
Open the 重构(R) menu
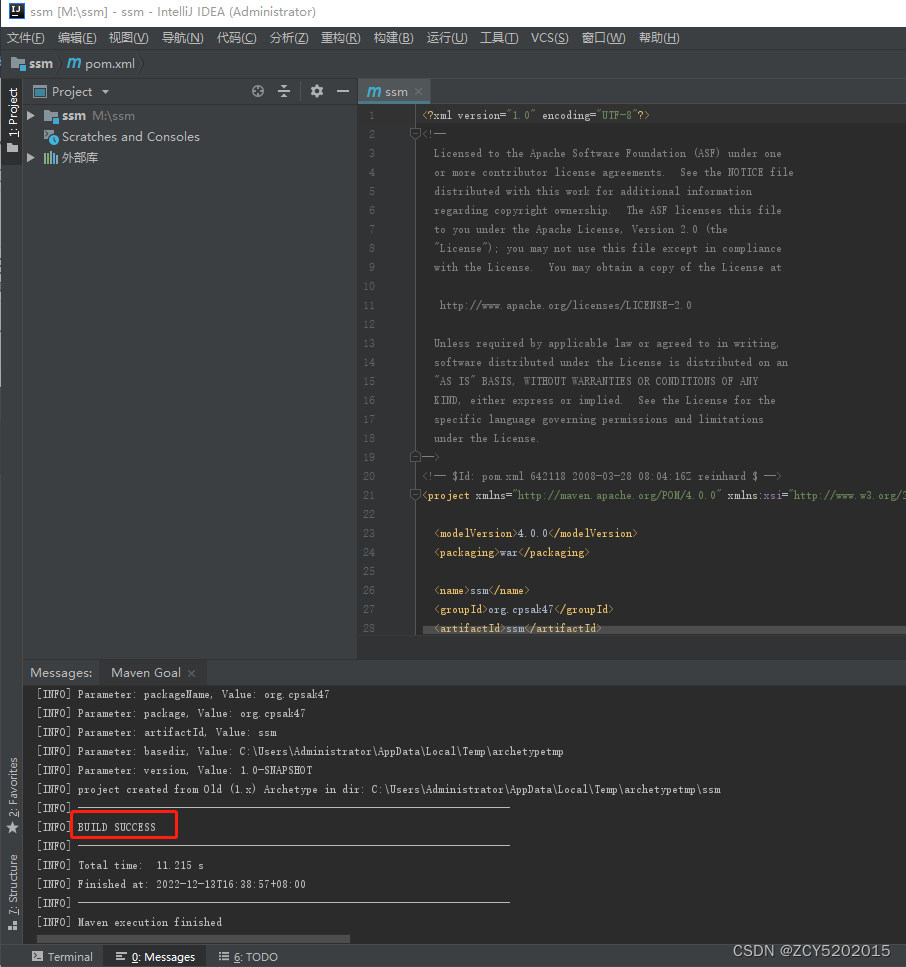[340, 38]
